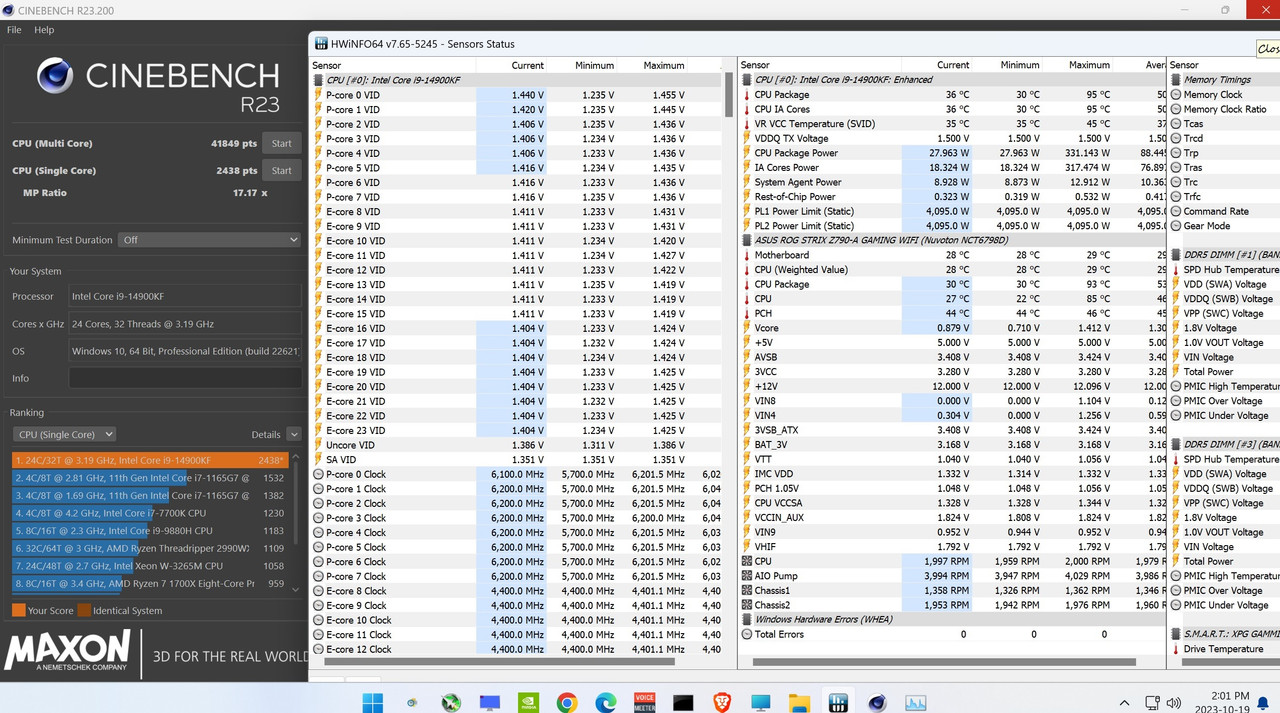Select the System Agent Power sensor row
This screenshot has height=713, width=1280.
coord(952,182)
